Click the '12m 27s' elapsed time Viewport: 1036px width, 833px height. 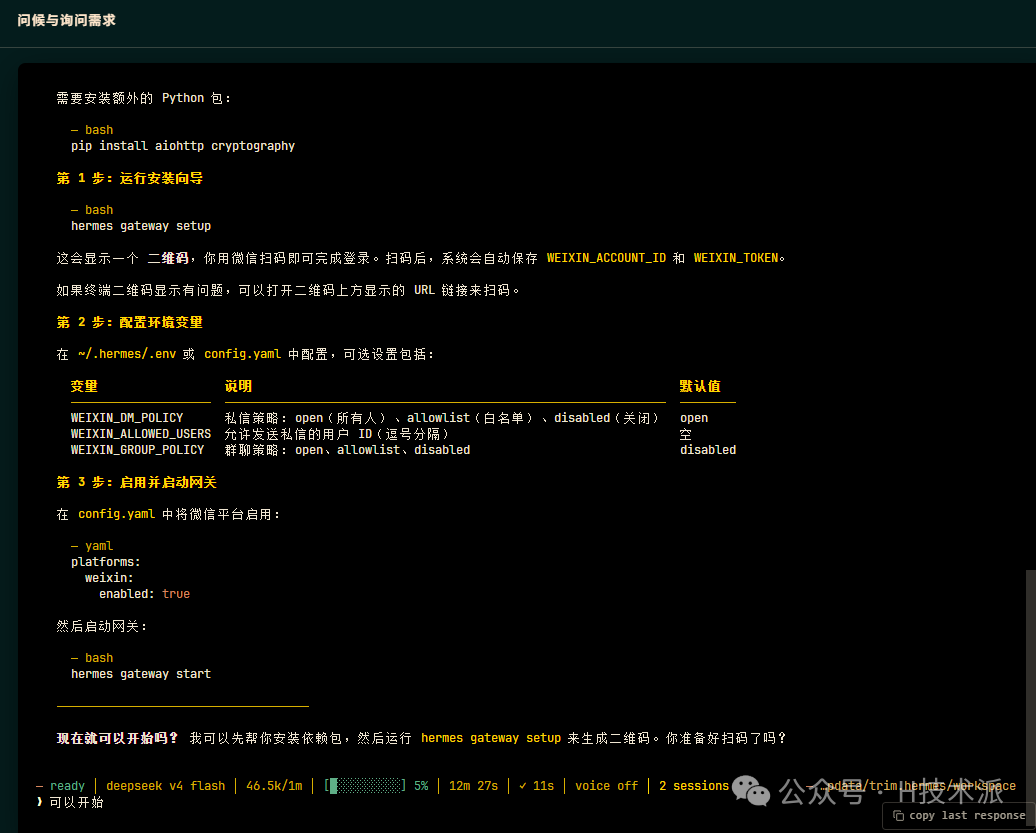473,785
